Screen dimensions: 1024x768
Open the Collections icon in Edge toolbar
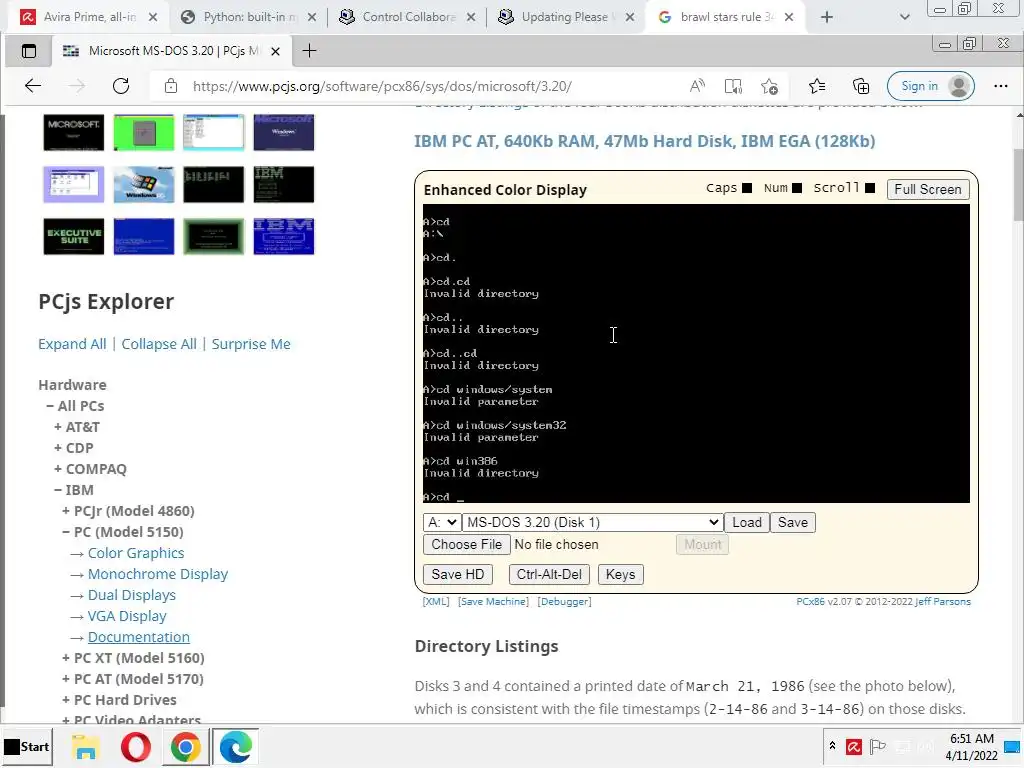pos(861,86)
